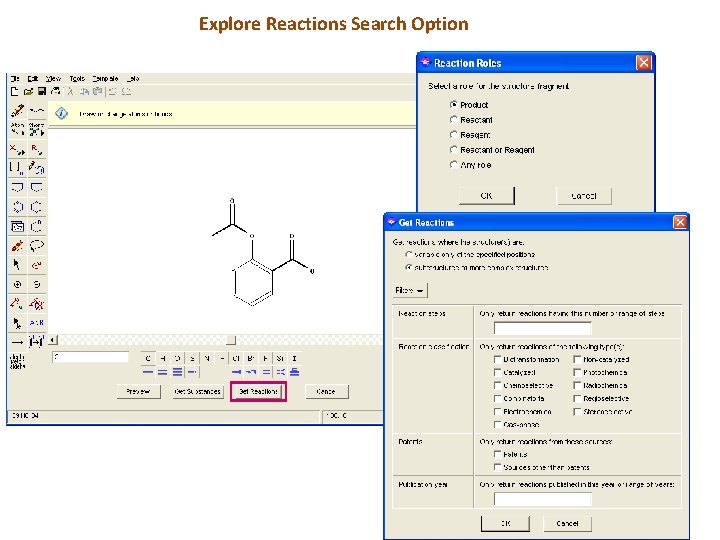
Task: Open the Edit menu
Action: click(x=33, y=79)
